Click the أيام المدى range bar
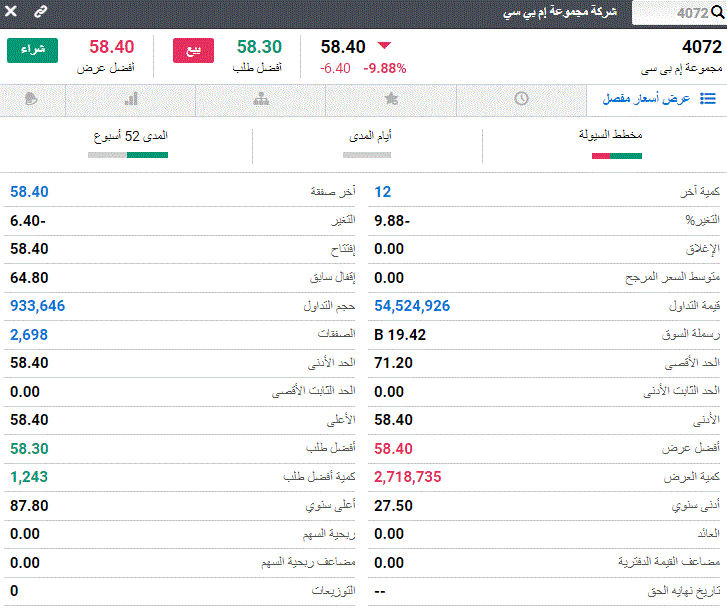 coord(367,155)
